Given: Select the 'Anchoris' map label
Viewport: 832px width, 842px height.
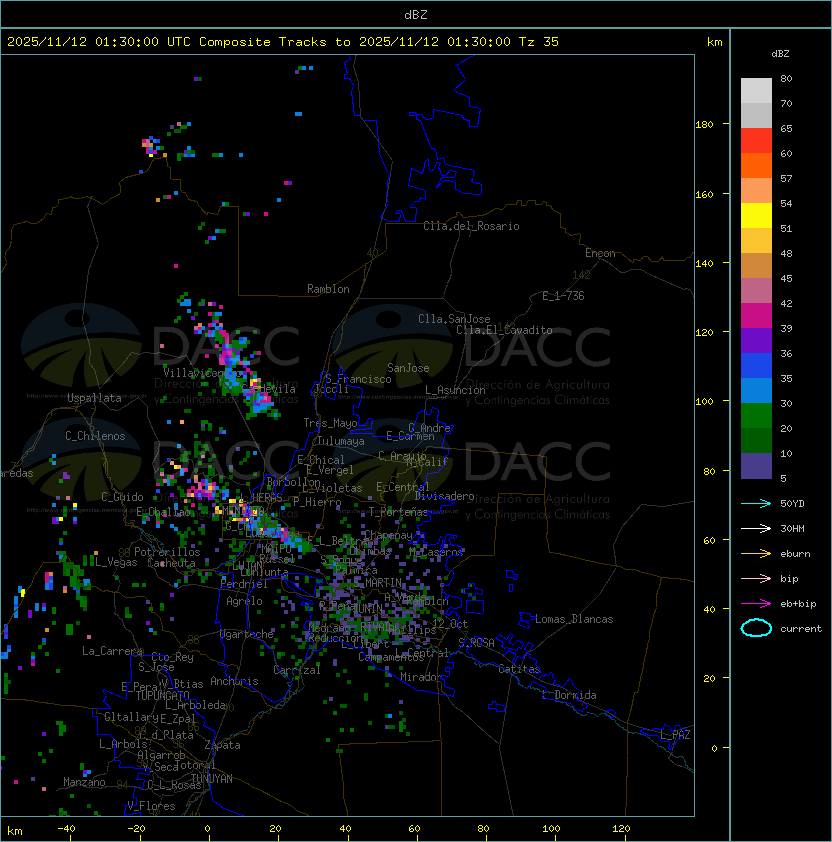Looking at the screenshot, I should pos(234,681).
